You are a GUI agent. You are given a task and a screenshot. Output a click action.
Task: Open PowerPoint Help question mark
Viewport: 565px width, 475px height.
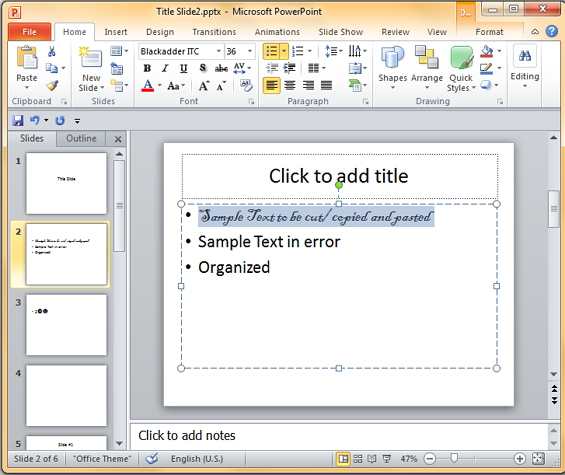pyautogui.click(x=552, y=31)
